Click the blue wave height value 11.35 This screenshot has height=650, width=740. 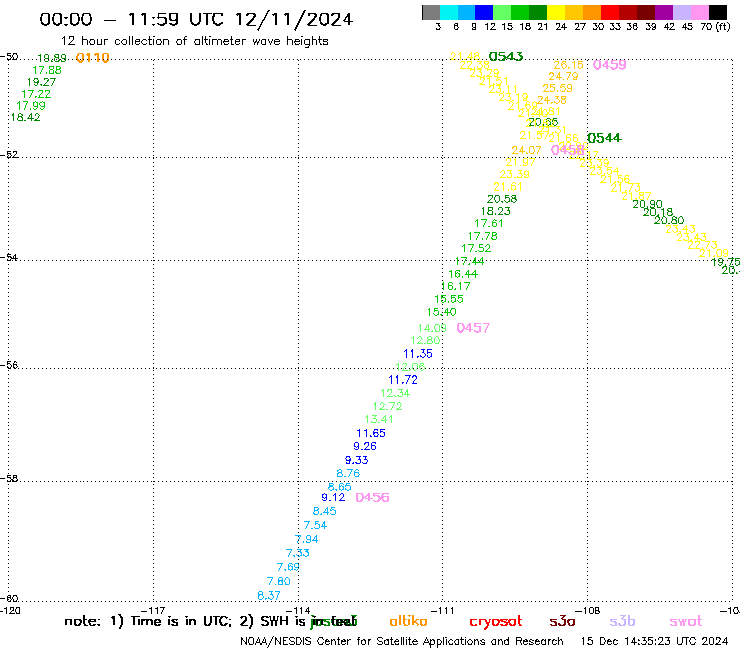click(x=418, y=354)
